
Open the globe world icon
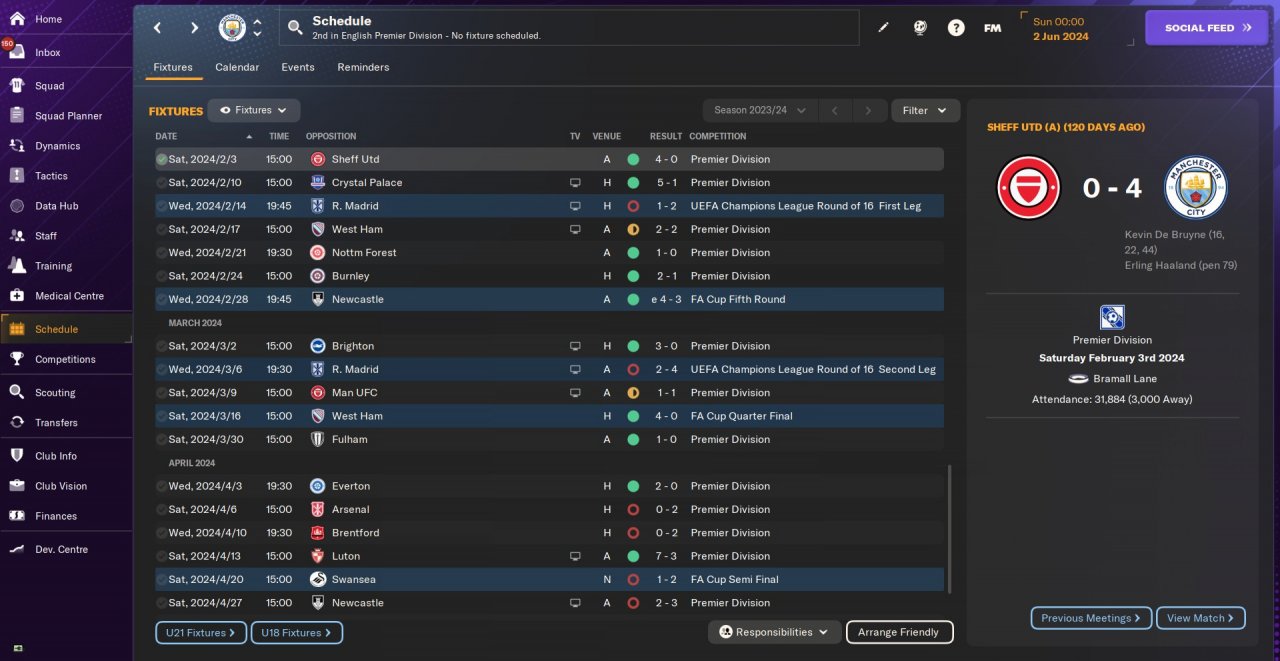pyautogui.click(x=920, y=28)
